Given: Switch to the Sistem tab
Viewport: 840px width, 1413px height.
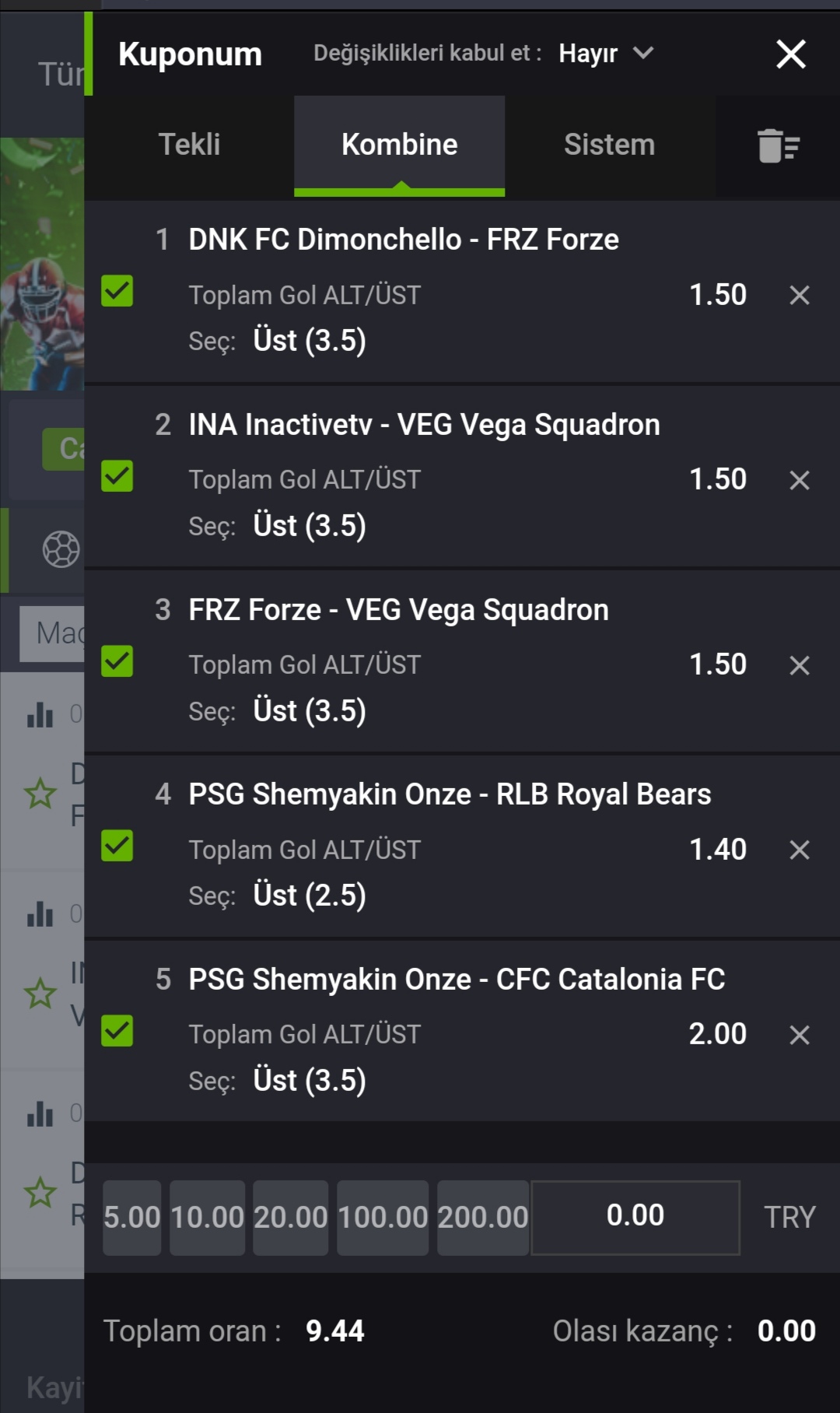Looking at the screenshot, I should [610, 145].
